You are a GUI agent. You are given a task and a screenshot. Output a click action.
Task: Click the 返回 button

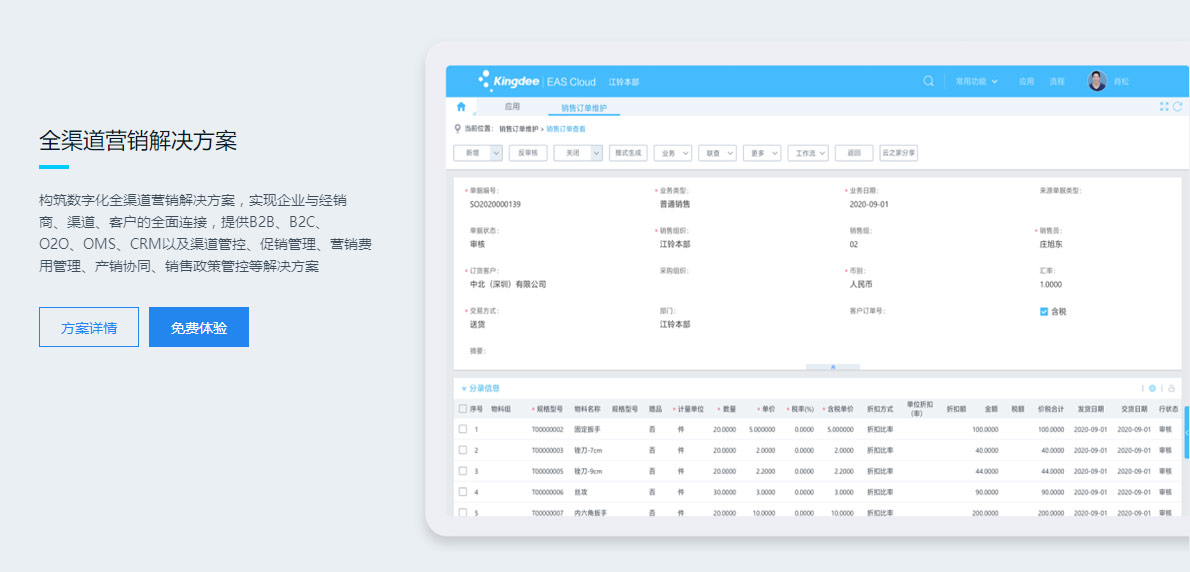tap(854, 152)
